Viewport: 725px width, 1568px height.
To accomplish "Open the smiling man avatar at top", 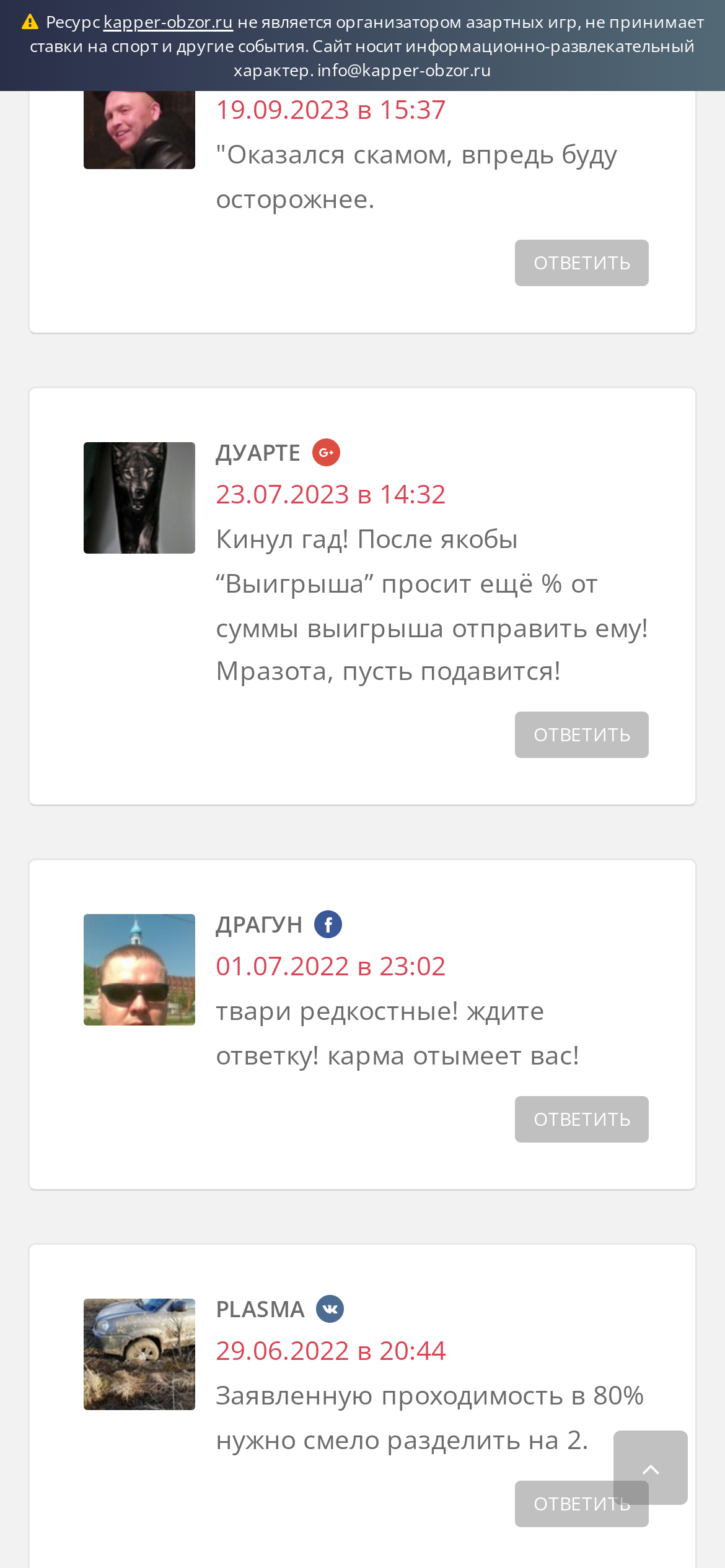I will click(x=139, y=130).
